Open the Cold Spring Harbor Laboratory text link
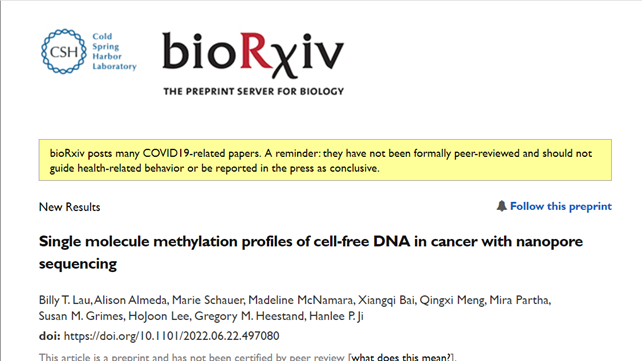The image size is (642, 361). pyautogui.click(x=114, y=52)
